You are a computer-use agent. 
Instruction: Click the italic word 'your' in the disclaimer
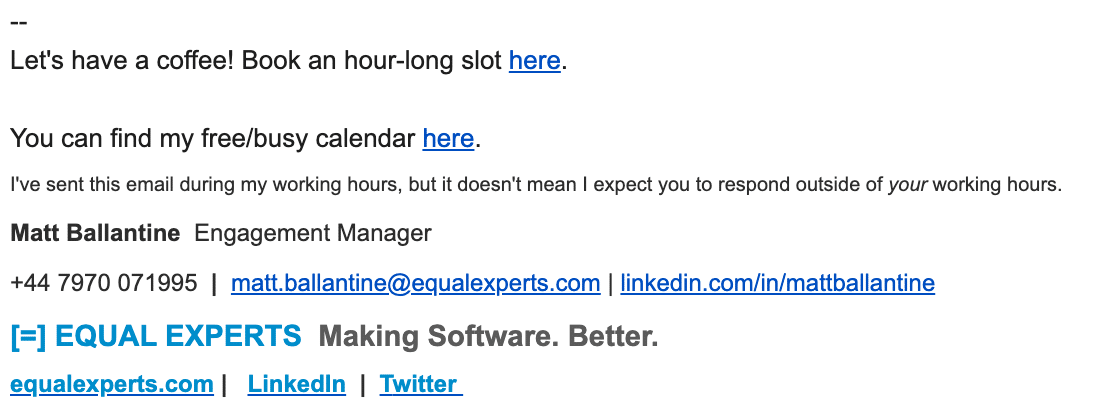[x=907, y=185]
